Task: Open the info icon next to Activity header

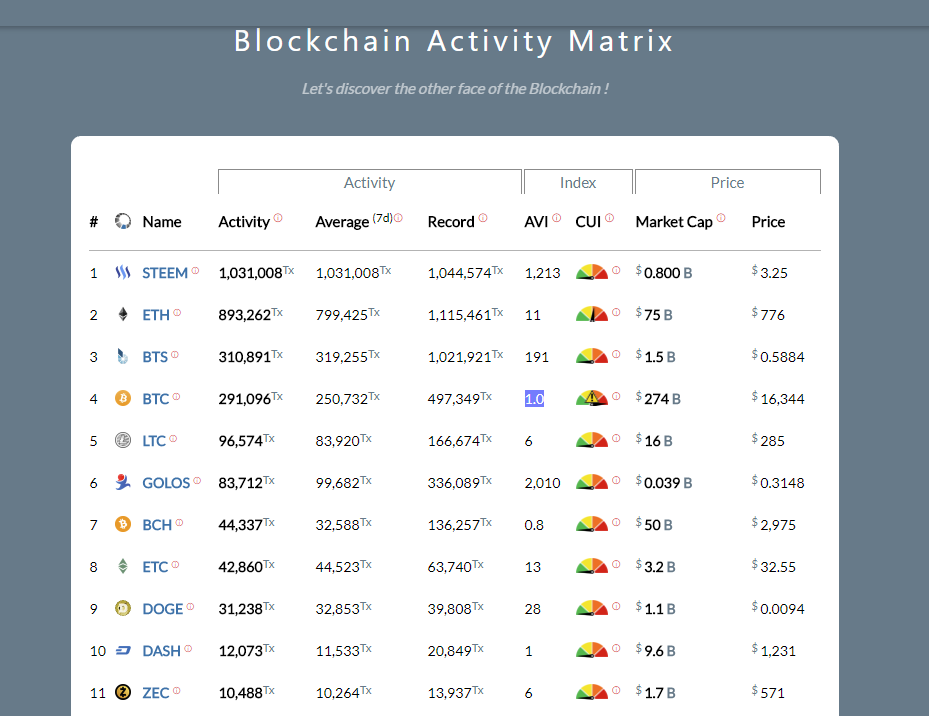Action: [x=278, y=218]
